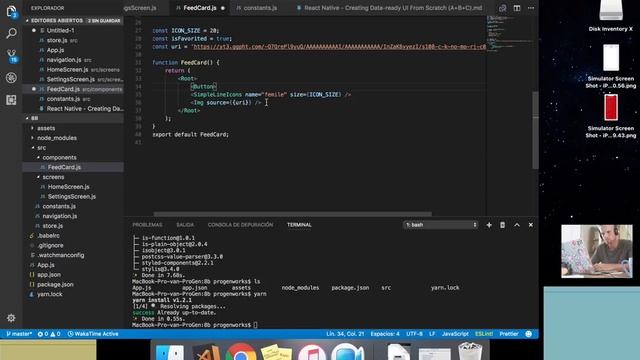
Task: Open the .watchmanconfig file
Action: click(60, 256)
